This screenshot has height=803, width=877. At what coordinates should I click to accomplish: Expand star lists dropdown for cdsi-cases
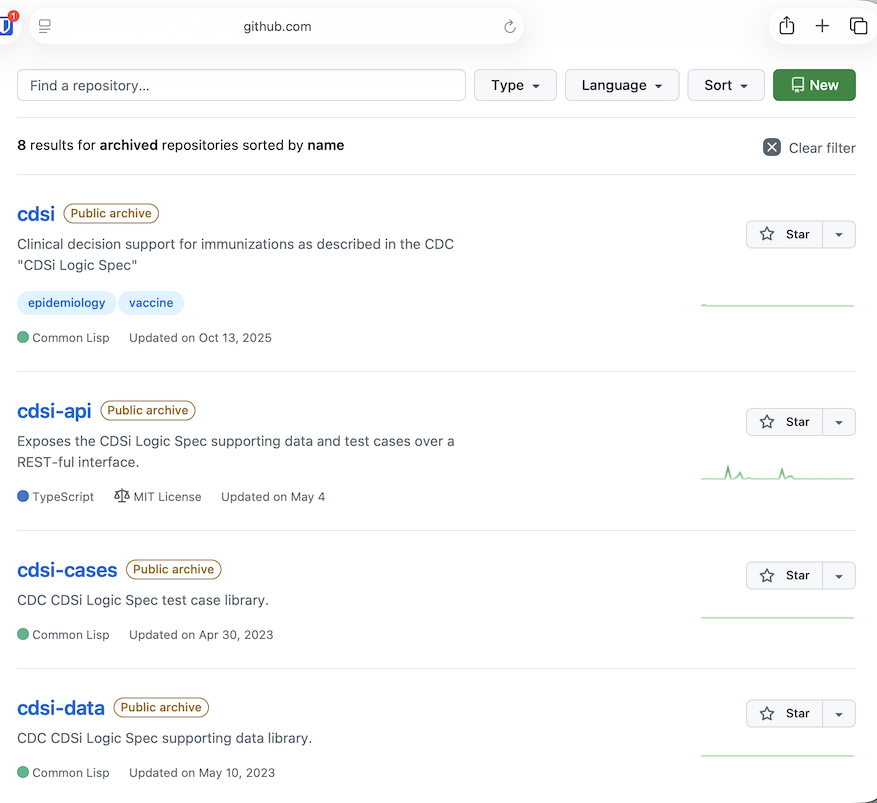[839, 575]
